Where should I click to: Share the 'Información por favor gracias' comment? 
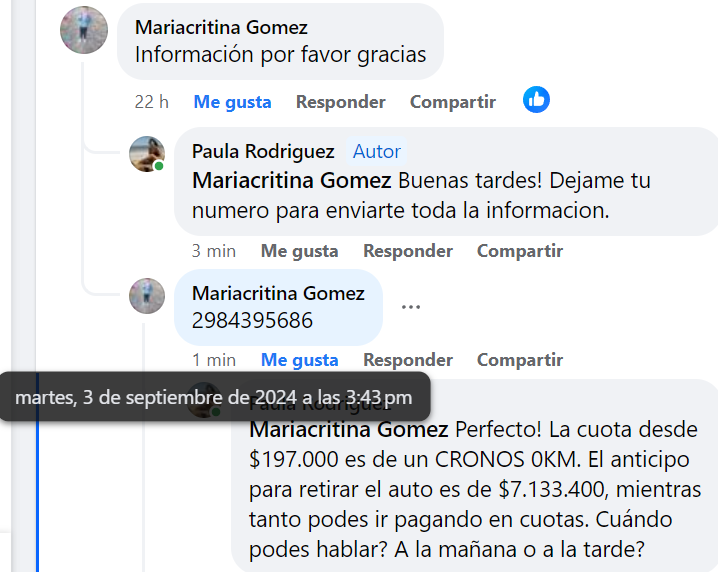click(x=452, y=102)
